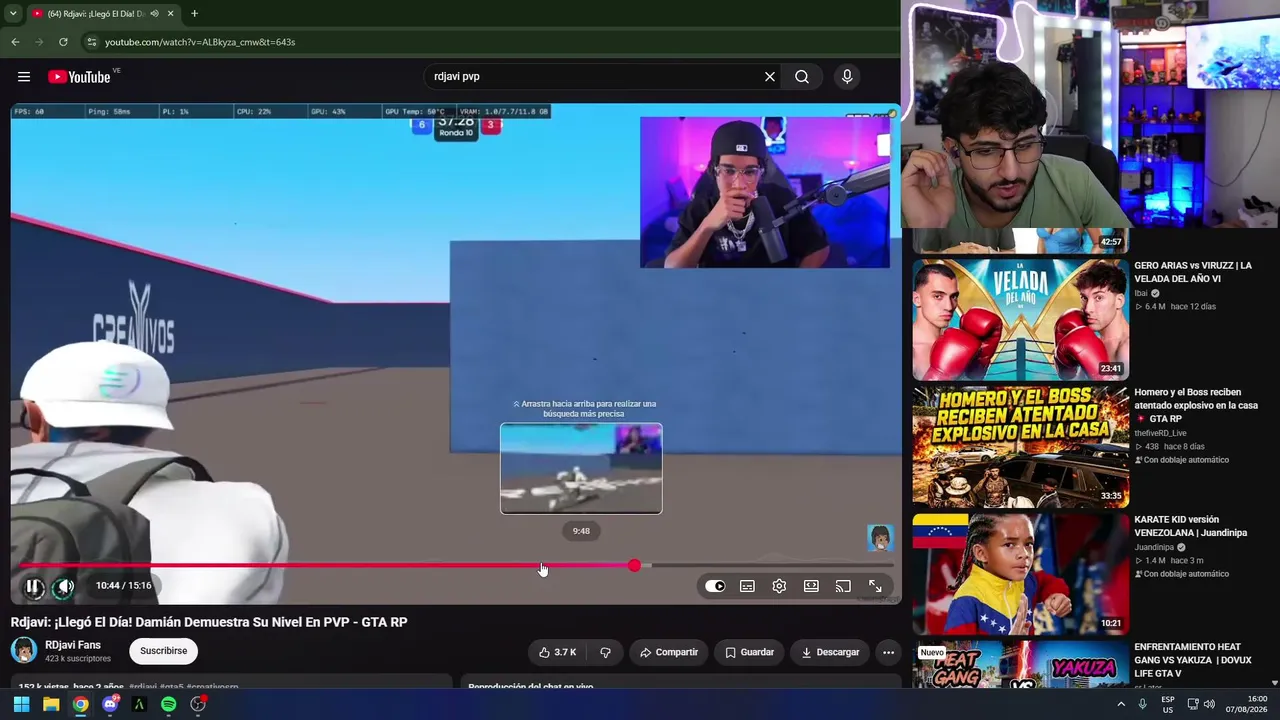Viewport: 1280px width, 720px height.
Task: Open the 'Homero y el Boss' video title
Action: (x=1196, y=405)
